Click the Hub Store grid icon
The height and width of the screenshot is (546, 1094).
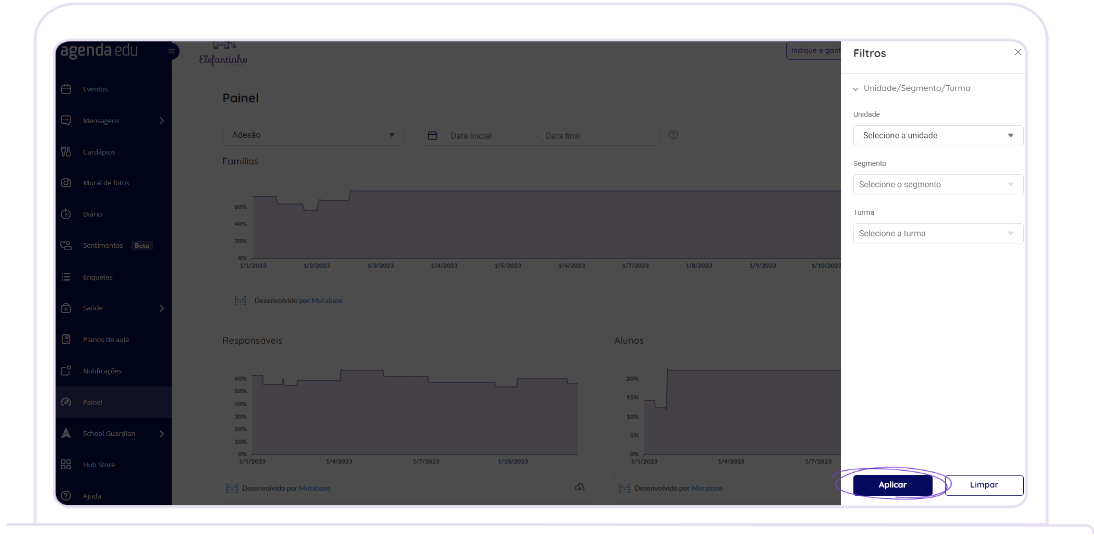(x=66, y=465)
